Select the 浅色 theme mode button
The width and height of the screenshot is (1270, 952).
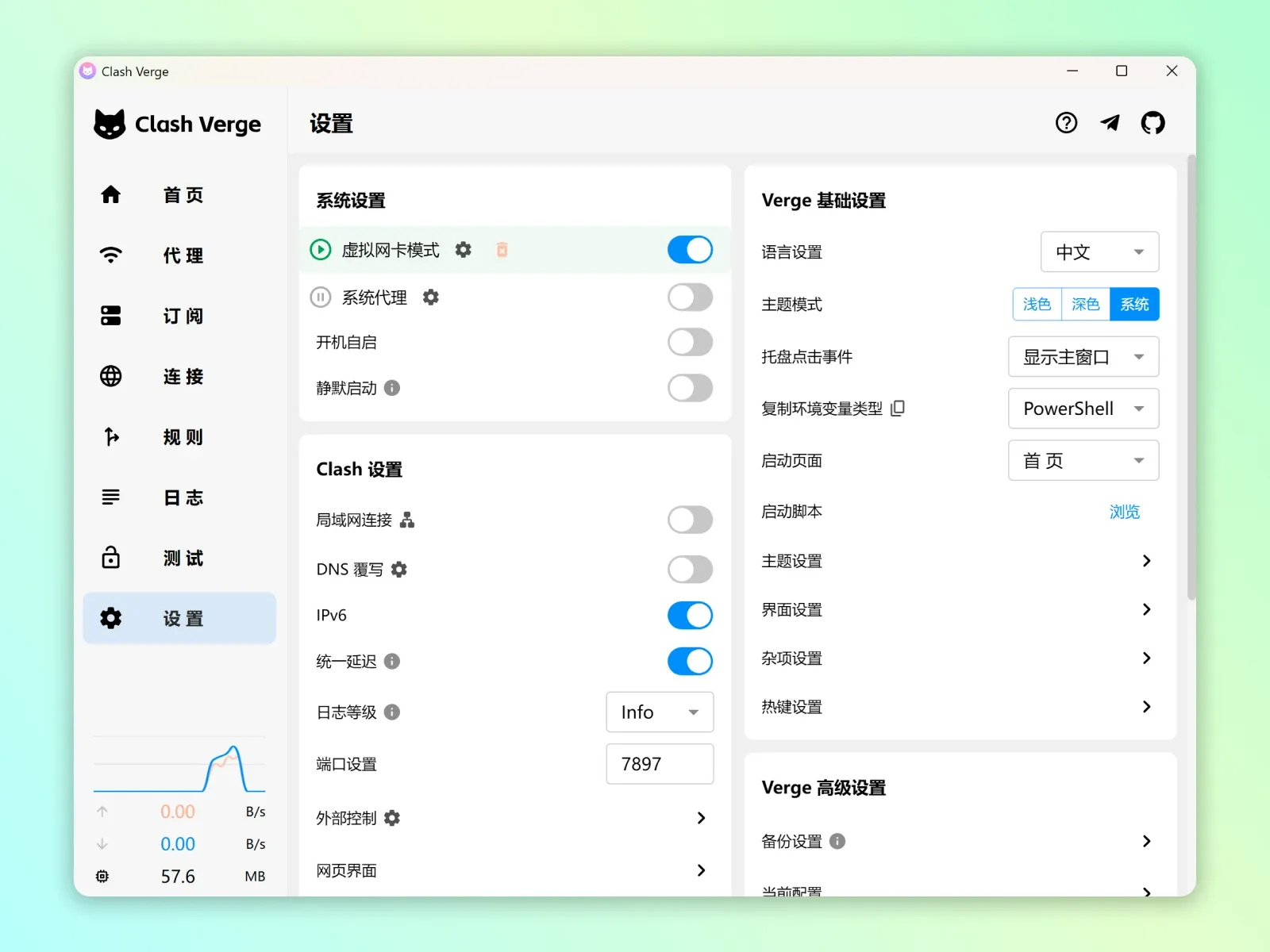[1037, 304]
